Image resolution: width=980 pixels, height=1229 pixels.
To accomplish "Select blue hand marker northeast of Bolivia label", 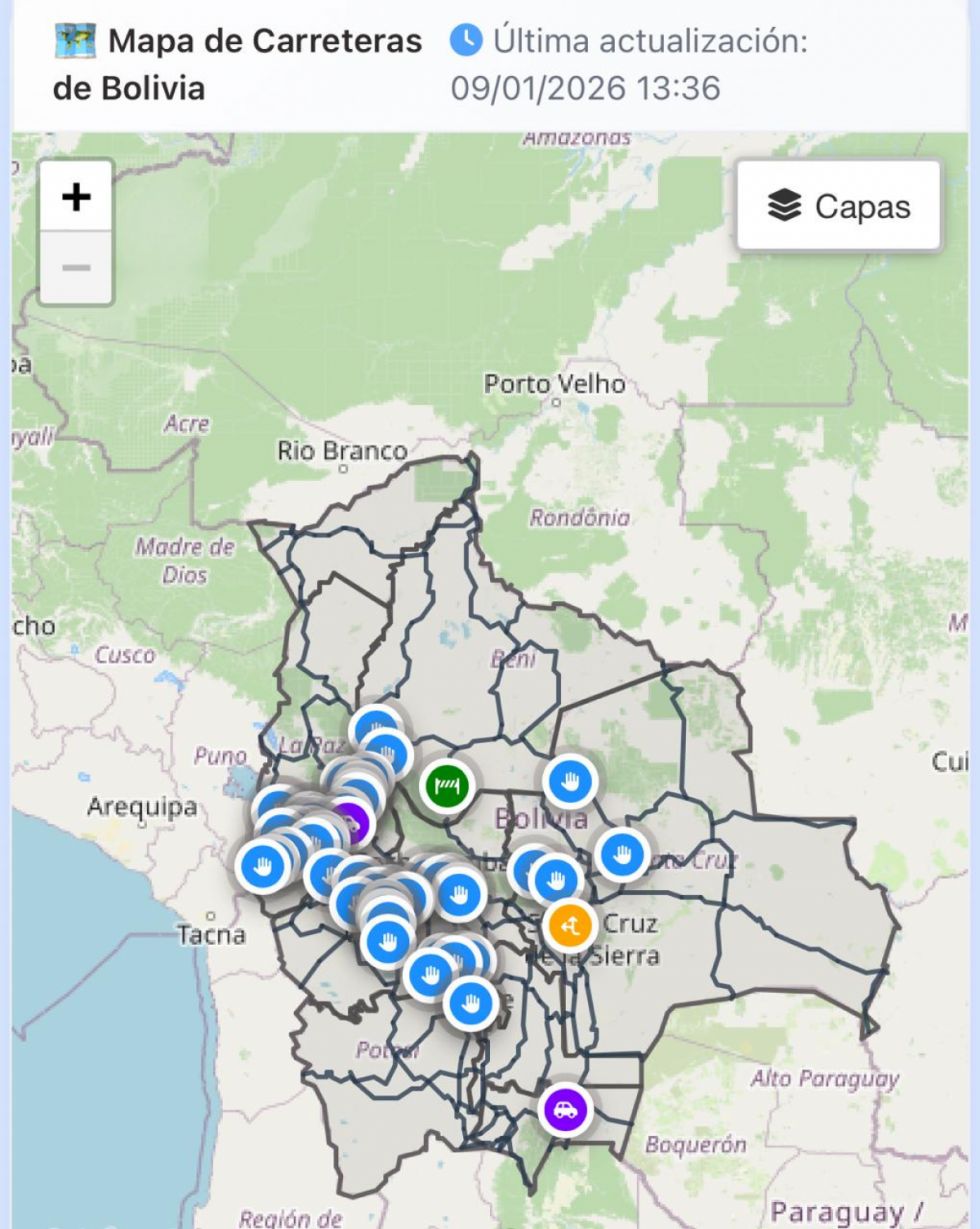I will coord(570,781).
